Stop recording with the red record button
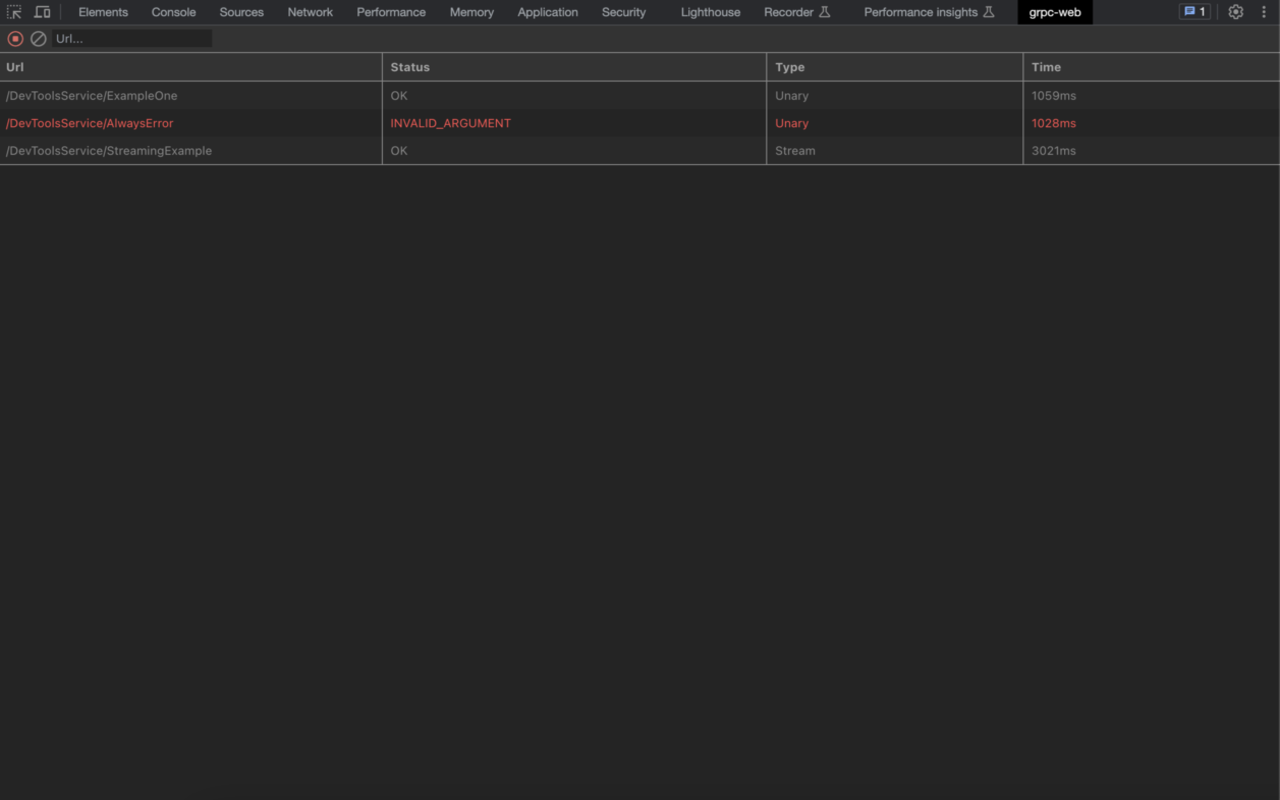This screenshot has width=1280, height=800. coord(15,39)
